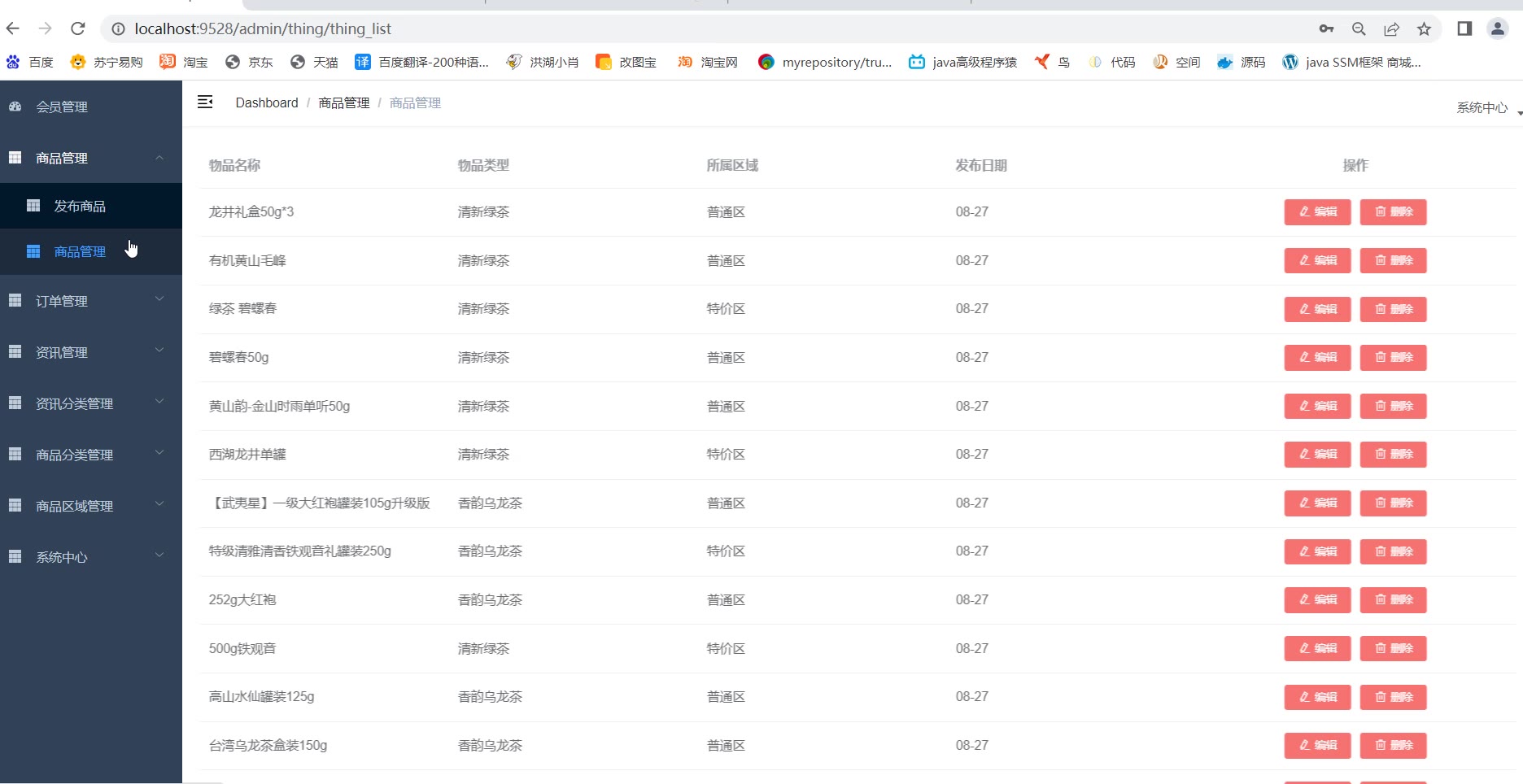This screenshot has width=1523, height=784.
Task: Click Dashboard breadcrumb link
Action: (x=267, y=102)
